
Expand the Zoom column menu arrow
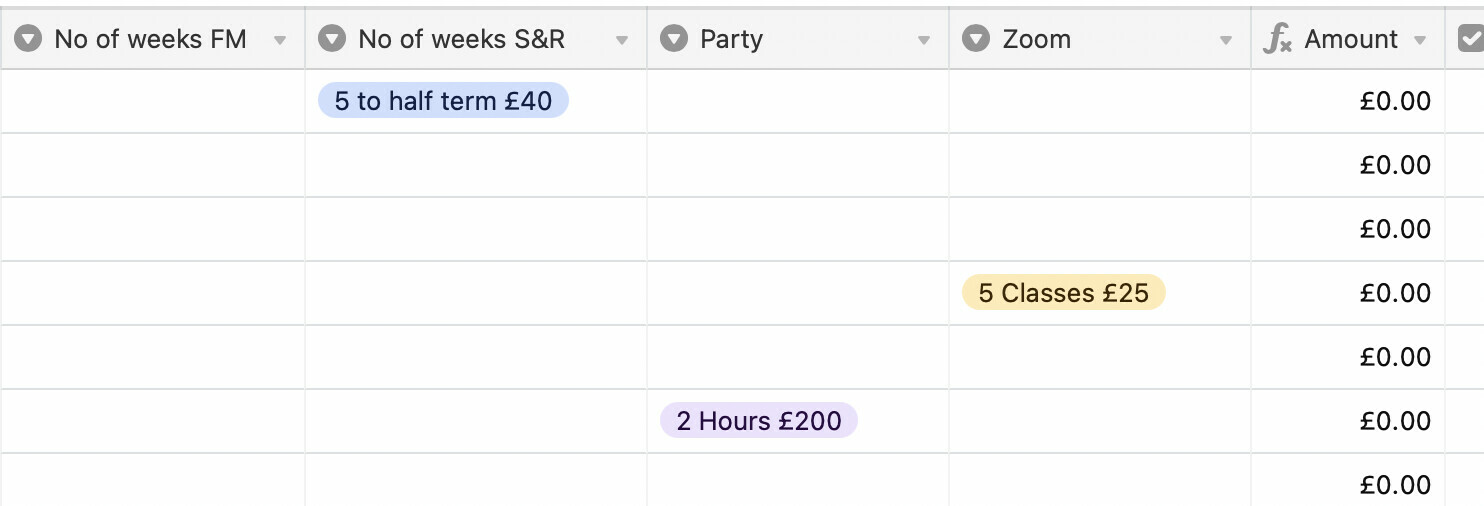point(1226,41)
